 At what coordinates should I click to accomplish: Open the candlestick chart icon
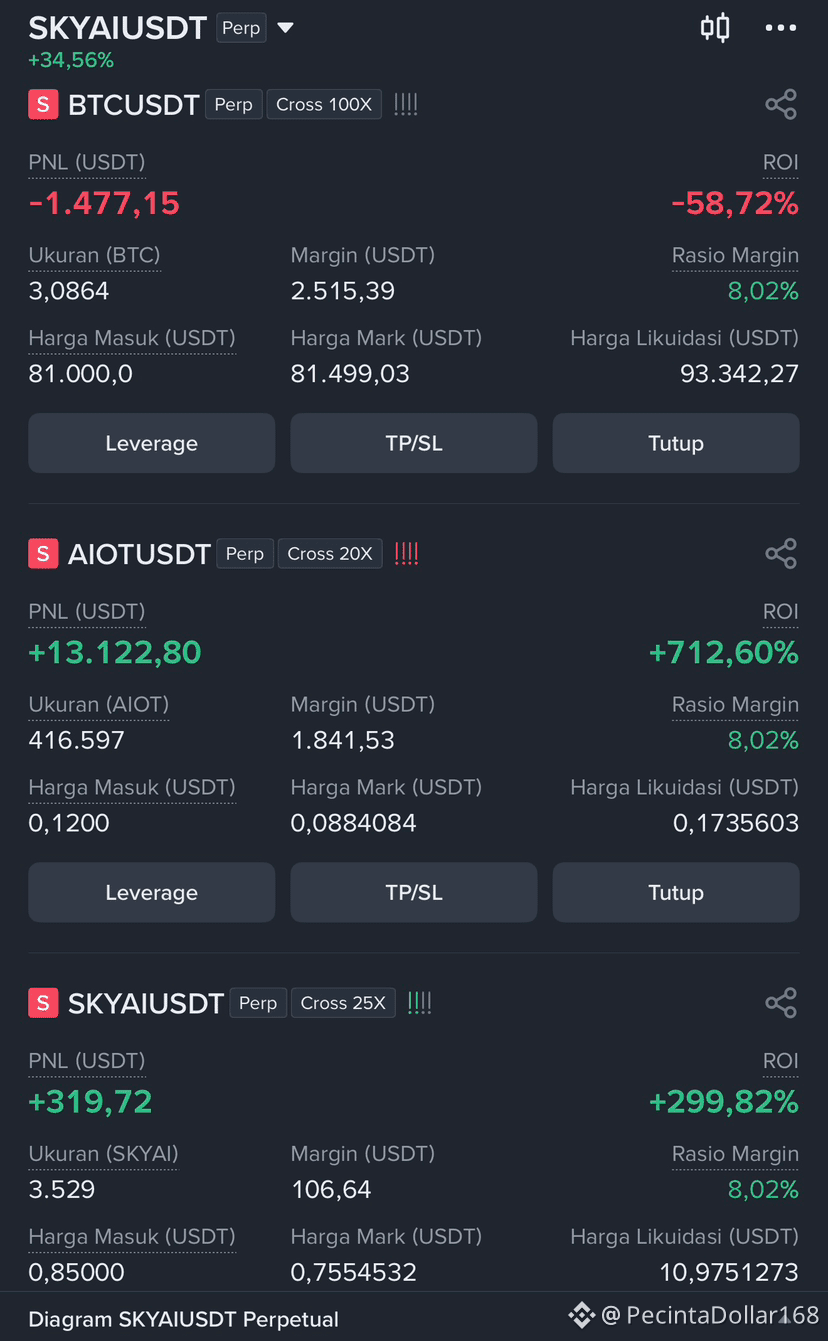click(x=715, y=28)
